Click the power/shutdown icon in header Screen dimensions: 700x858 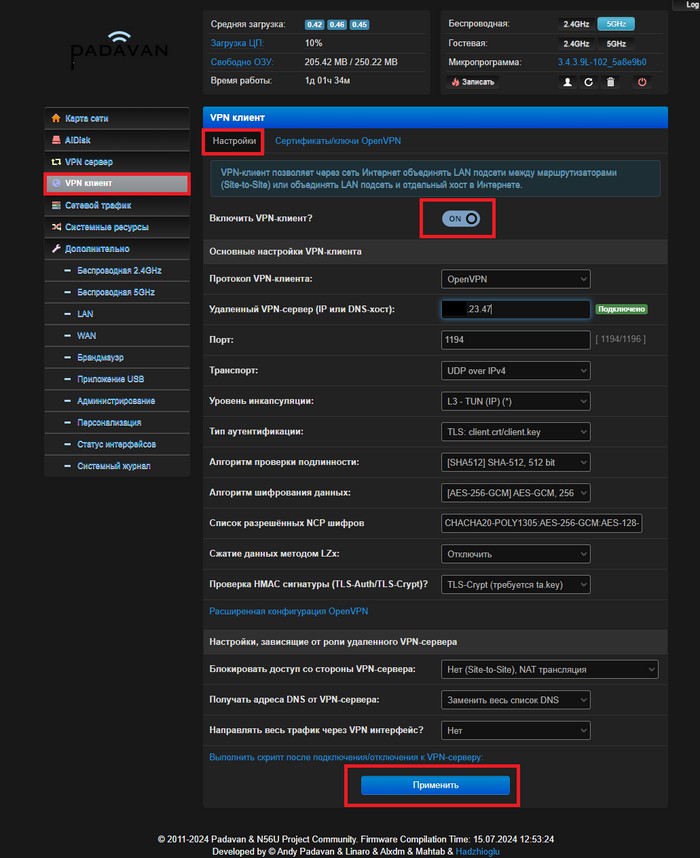point(642,82)
